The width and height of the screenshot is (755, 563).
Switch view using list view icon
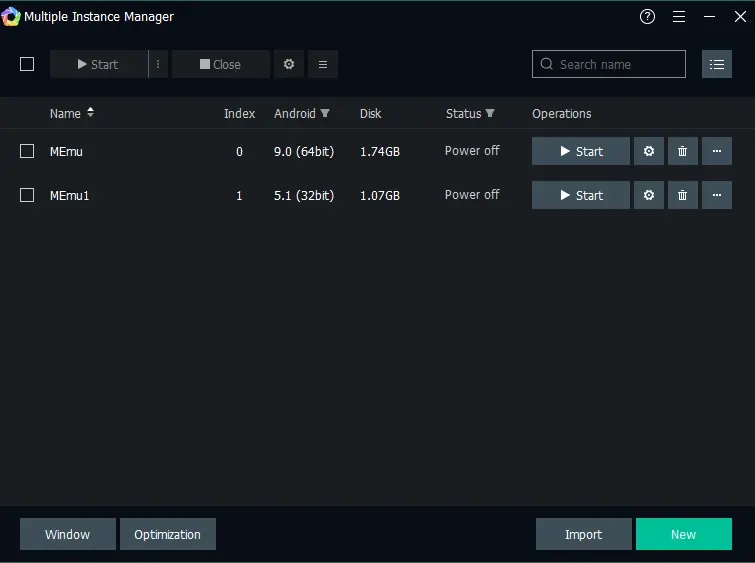point(717,64)
